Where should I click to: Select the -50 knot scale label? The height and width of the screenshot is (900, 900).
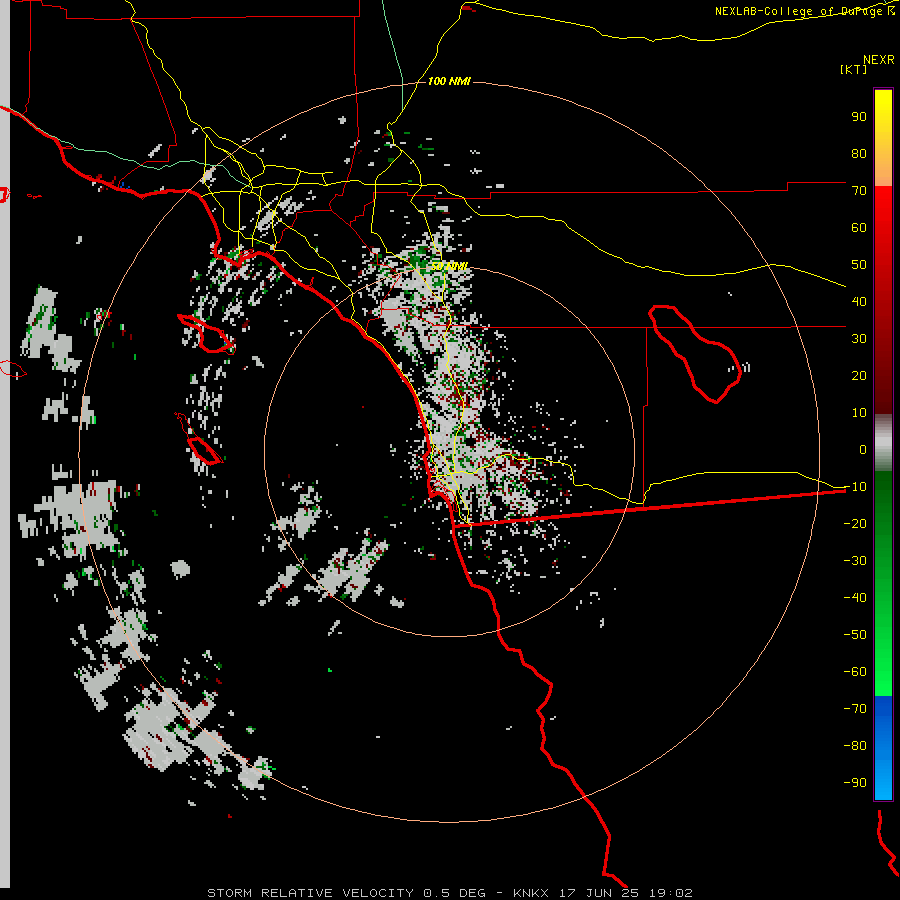855,635
